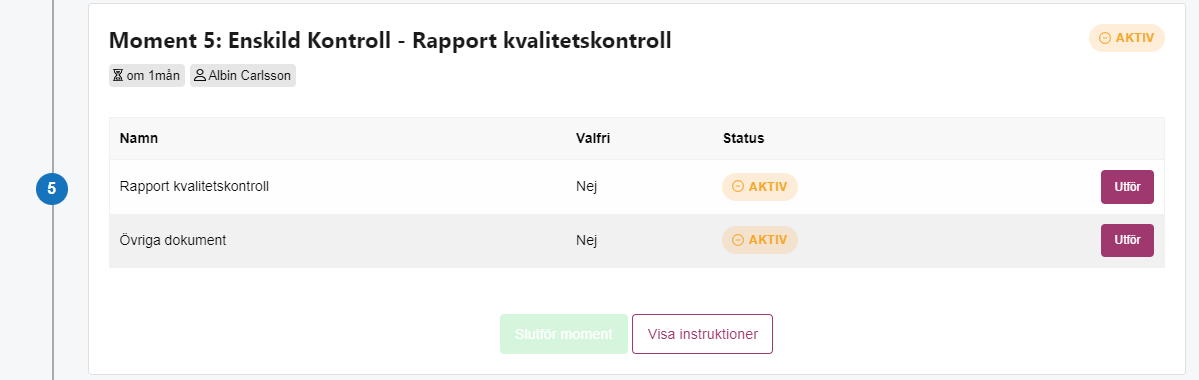This screenshot has width=1199, height=380.
Task: Select the Rapport kvalitetskontroll row name
Action: pyautogui.click(x=194, y=187)
